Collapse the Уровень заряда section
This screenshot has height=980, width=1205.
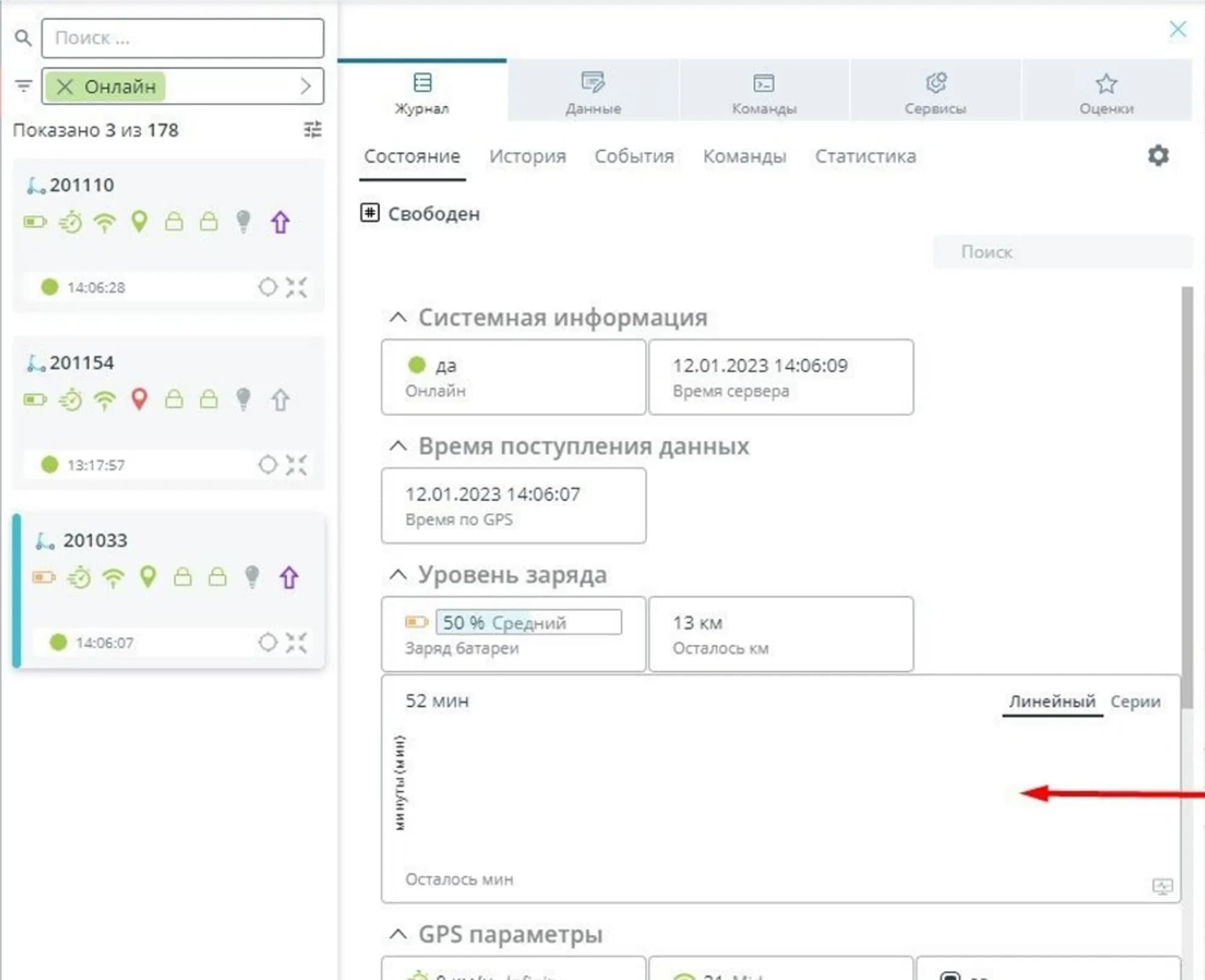point(398,575)
